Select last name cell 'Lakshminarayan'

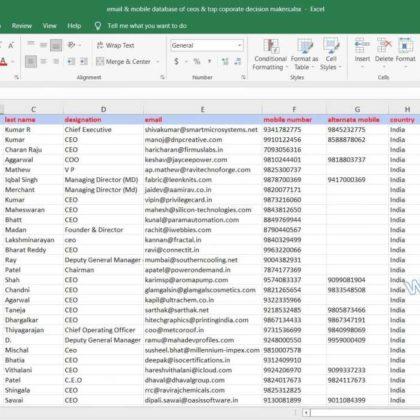pos(33,240)
